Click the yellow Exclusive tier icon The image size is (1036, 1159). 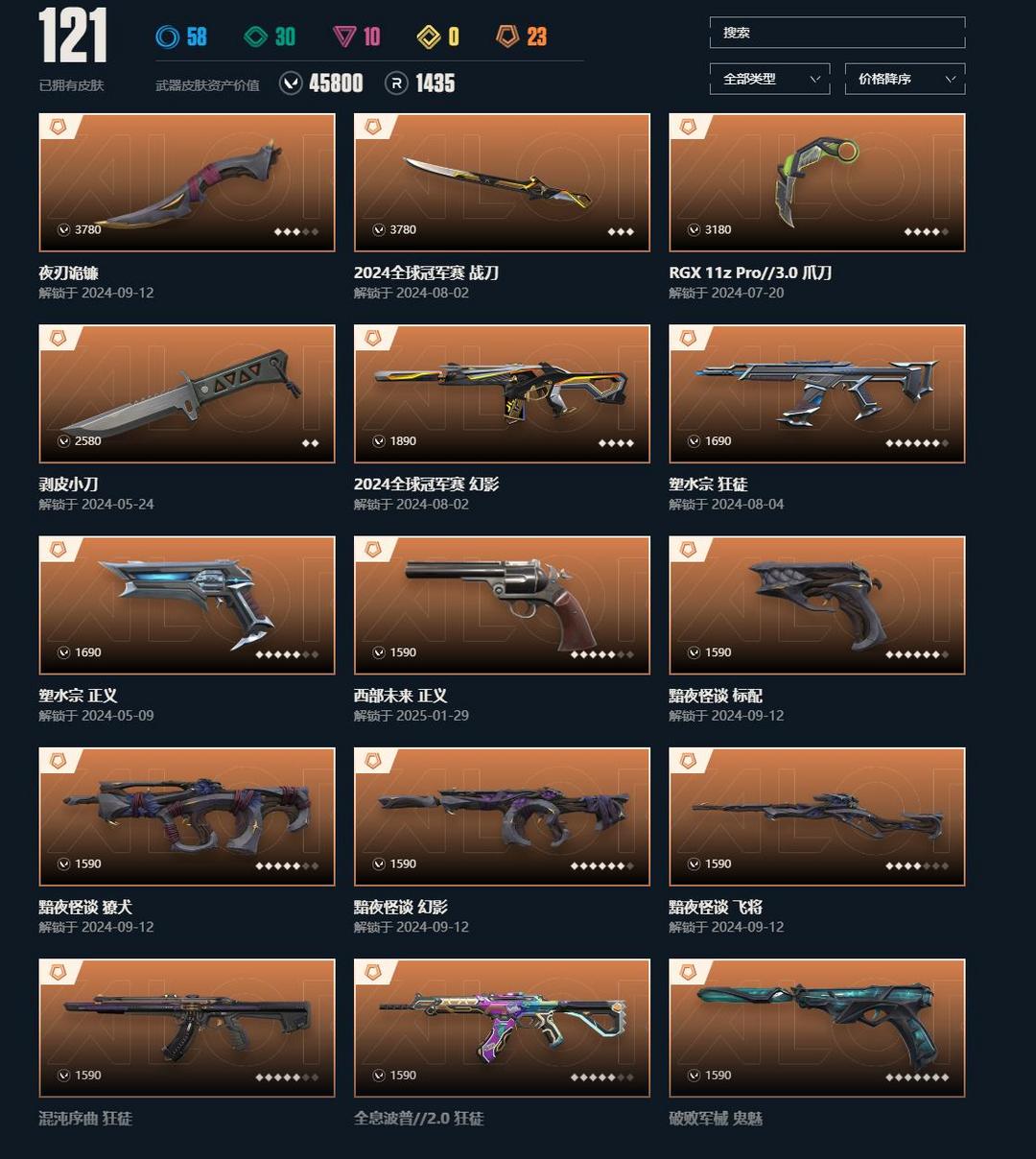429,37
